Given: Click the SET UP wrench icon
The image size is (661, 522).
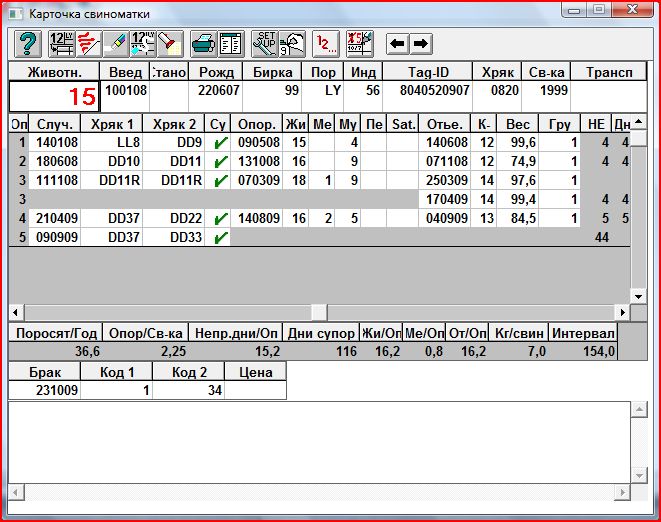Looking at the screenshot, I should pos(265,44).
